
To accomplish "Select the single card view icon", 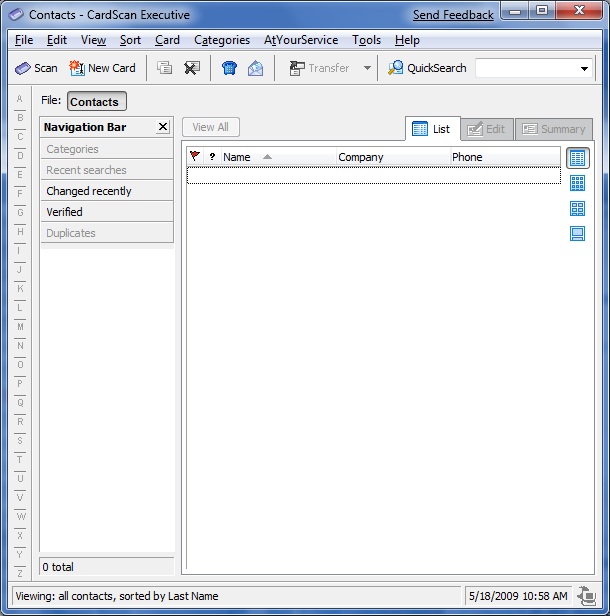I will (x=577, y=233).
